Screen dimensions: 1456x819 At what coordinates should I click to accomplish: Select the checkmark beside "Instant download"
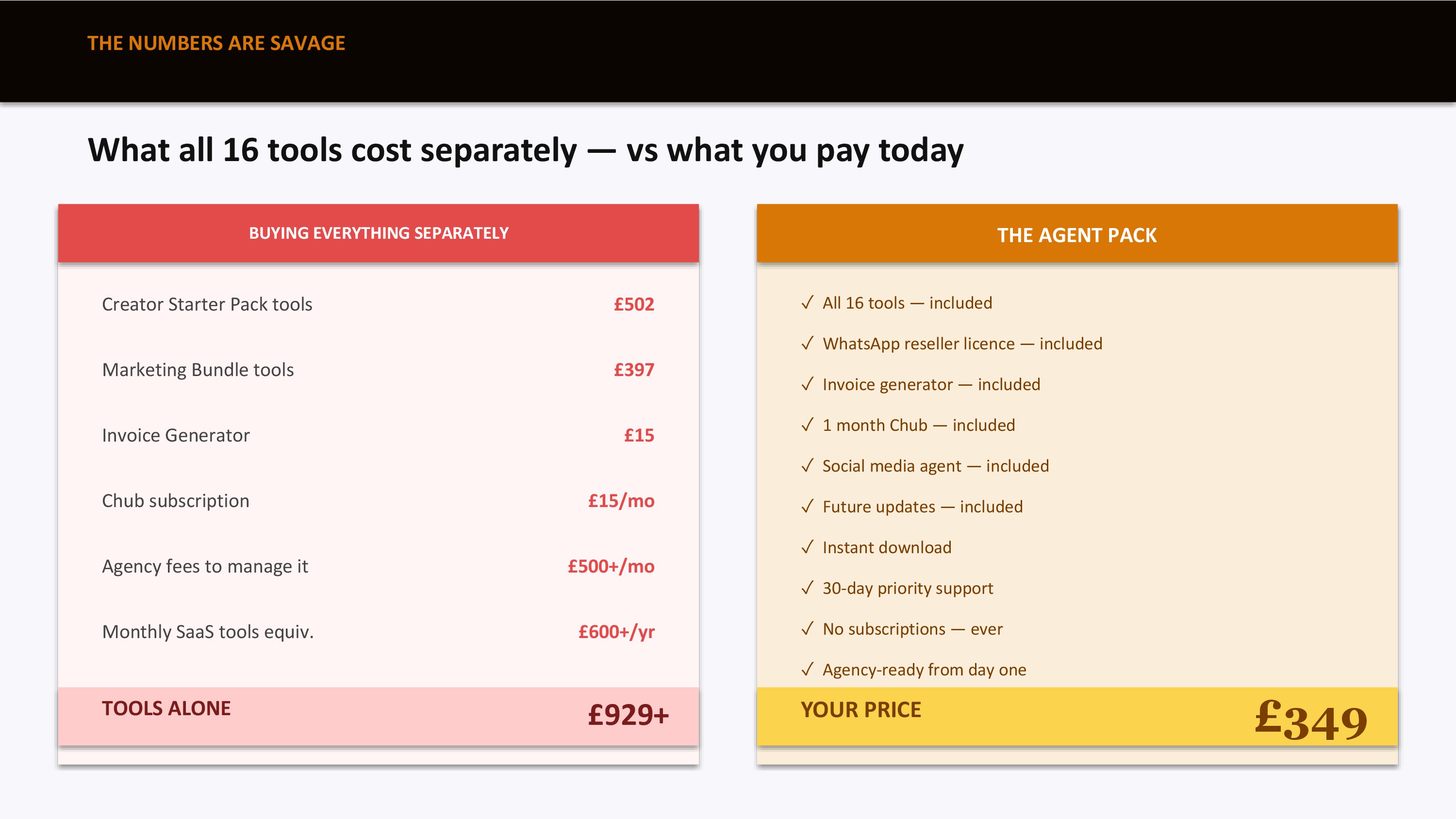[x=807, y=547]
